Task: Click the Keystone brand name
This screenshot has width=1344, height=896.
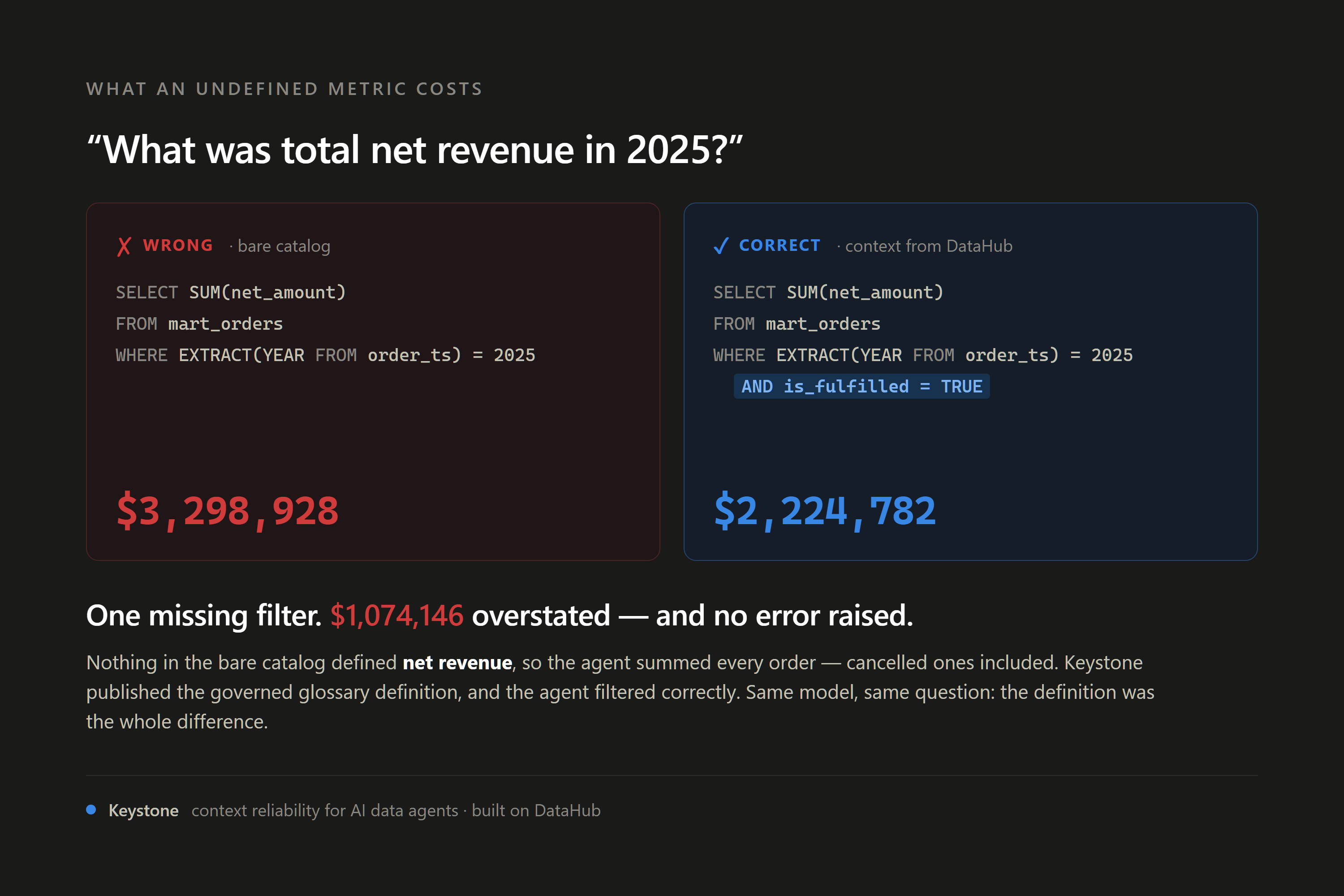Action: (x=143, y=810)
